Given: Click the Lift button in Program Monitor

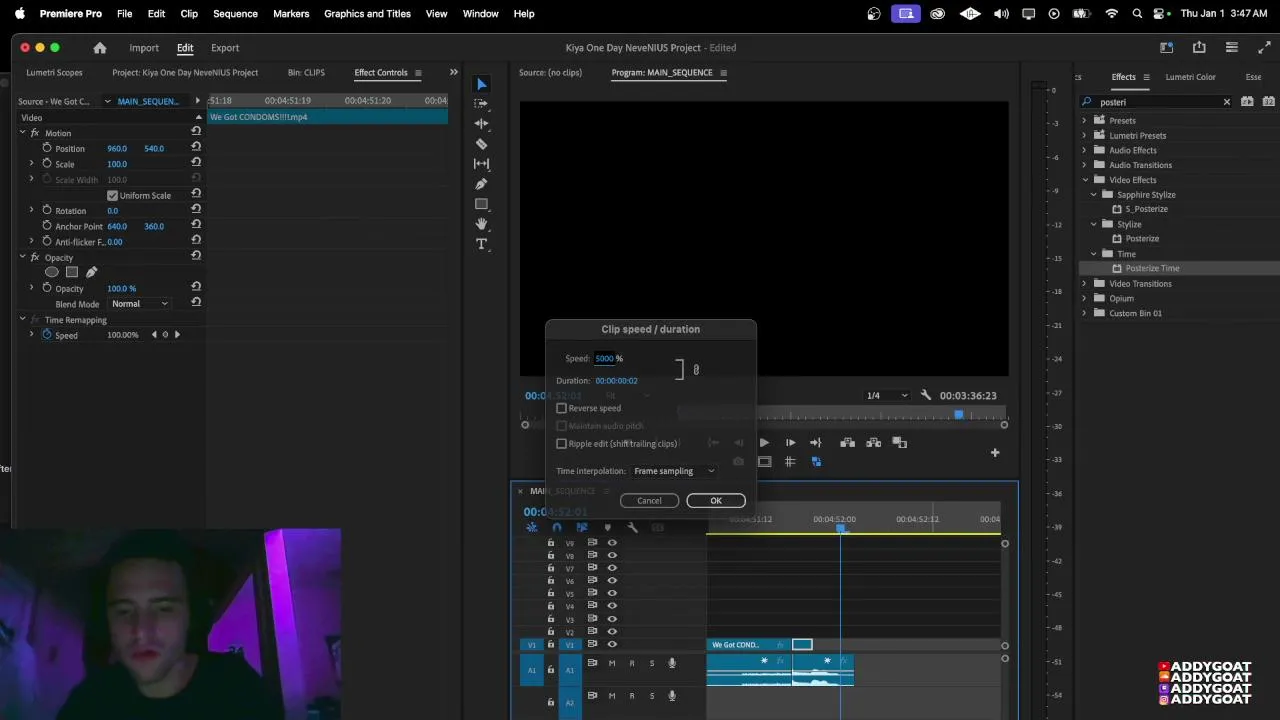Looking at the screenshot, I should pos(847,443).
